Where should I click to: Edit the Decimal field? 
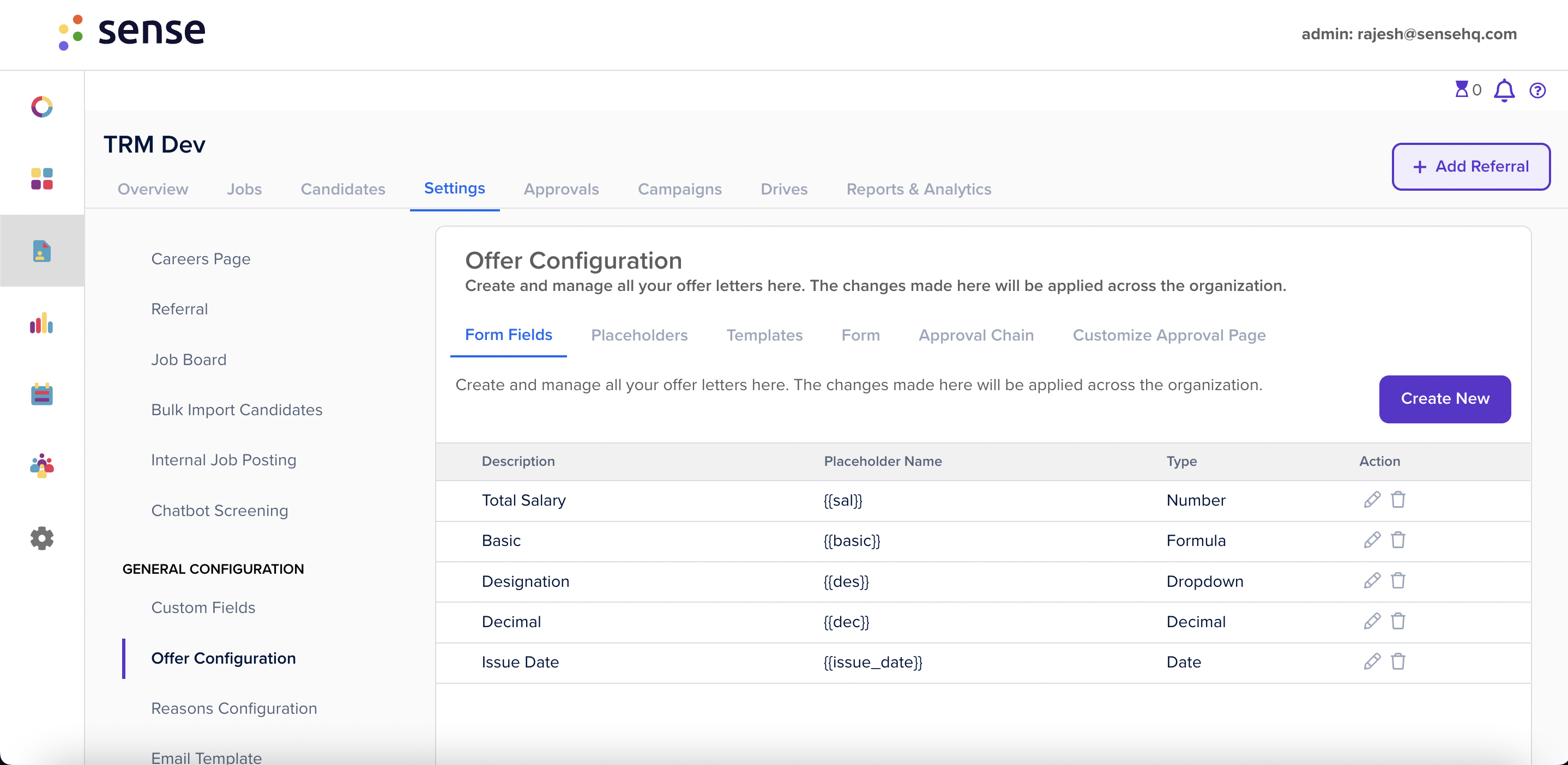[x=1372, y=622]
